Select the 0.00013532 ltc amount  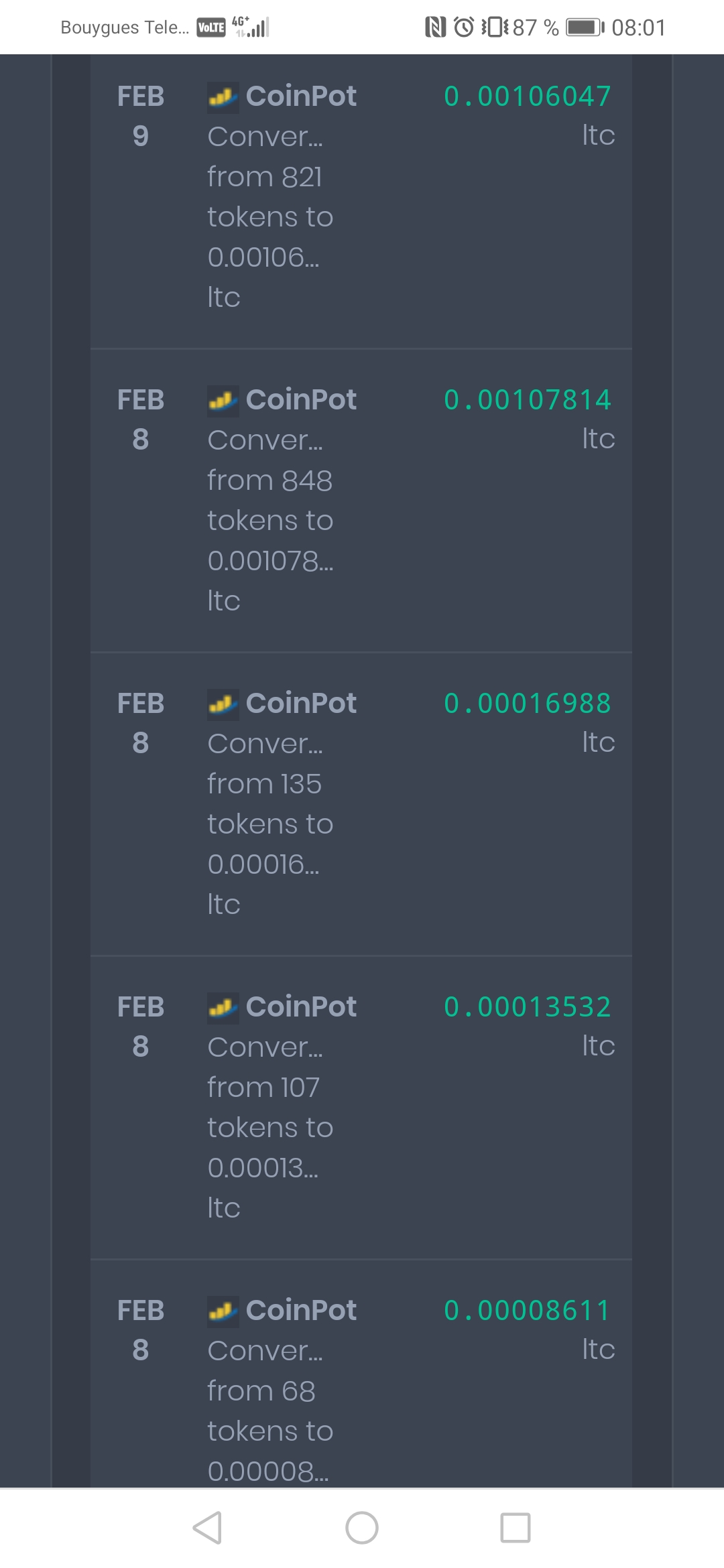click(529, 1025)
